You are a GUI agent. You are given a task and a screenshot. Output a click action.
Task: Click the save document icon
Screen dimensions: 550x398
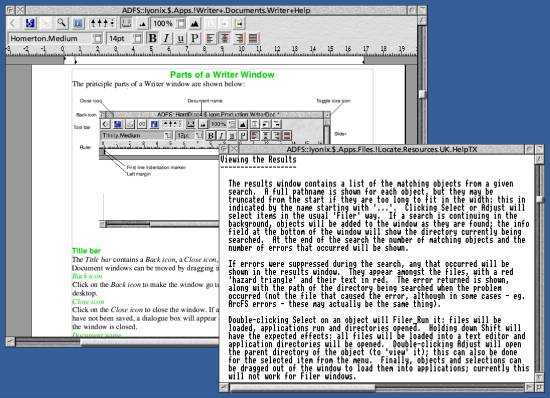pyautogui.click(x=30, y=23)
